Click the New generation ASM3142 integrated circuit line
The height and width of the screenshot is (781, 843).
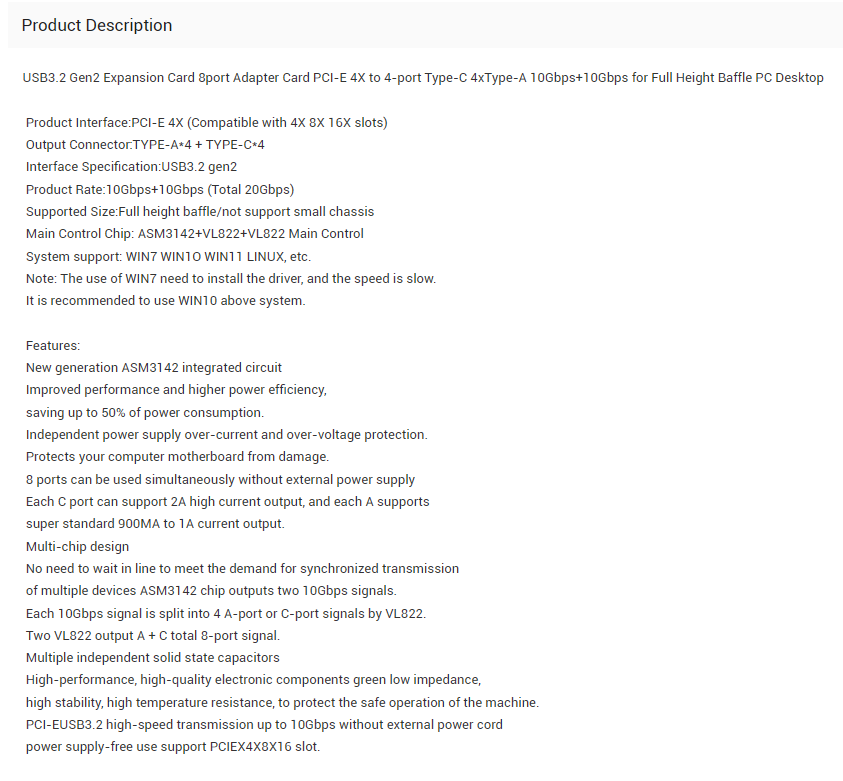click(154, 368)
